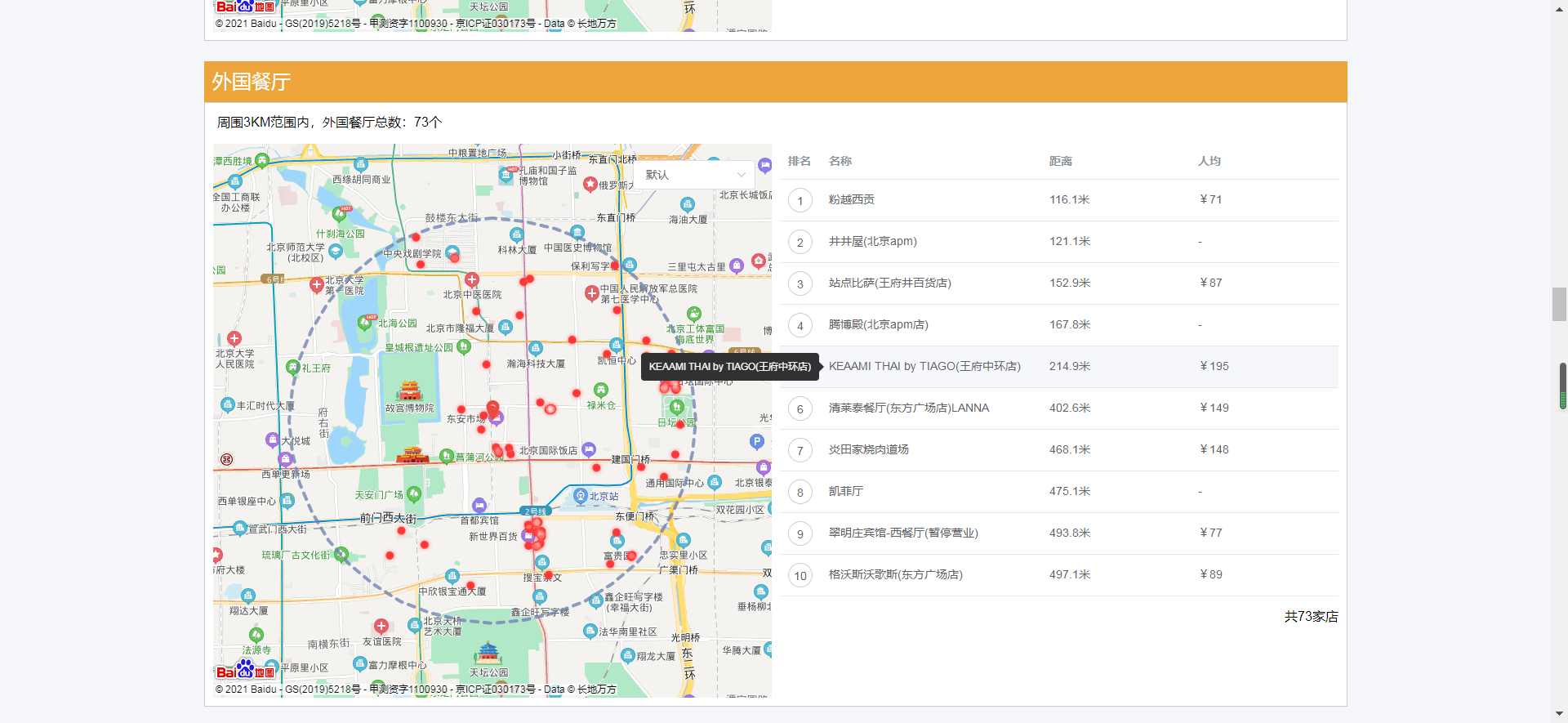The height and width of the screenshot is (723, 1568).
Task: Click the 海油大厦 building icon
Action: click(688, 204)
